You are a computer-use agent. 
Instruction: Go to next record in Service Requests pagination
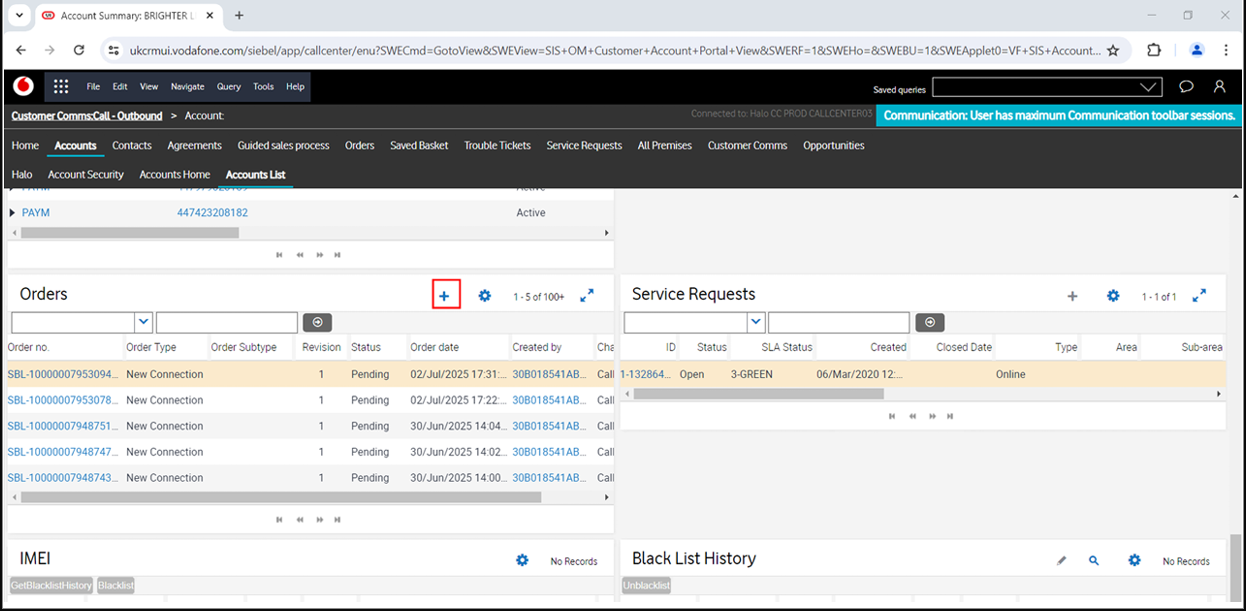coord(931,416)
